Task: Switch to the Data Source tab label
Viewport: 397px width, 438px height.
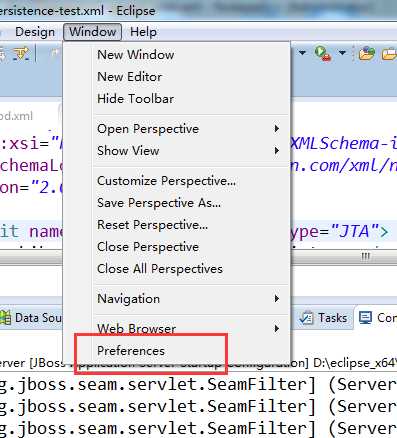Action: point(38,318)
